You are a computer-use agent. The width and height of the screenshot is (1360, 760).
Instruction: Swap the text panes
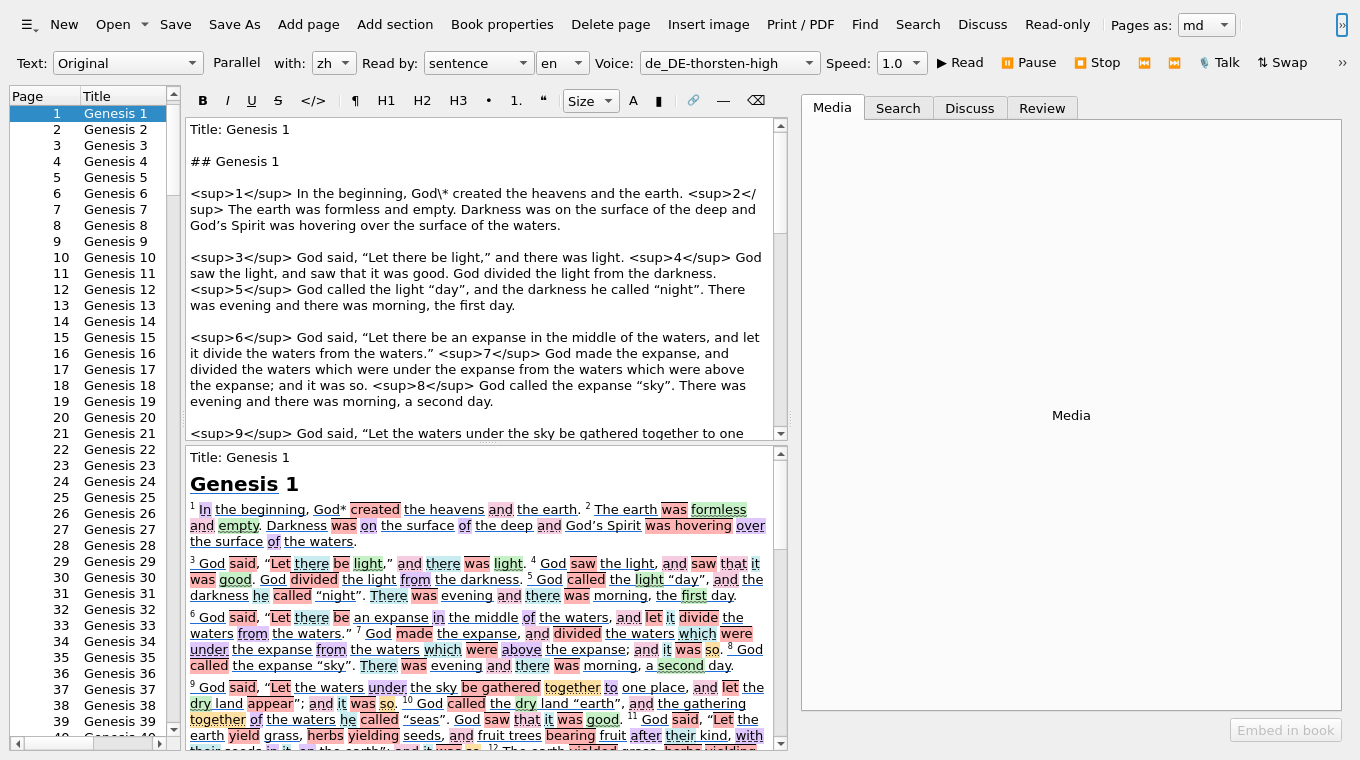1282,63
